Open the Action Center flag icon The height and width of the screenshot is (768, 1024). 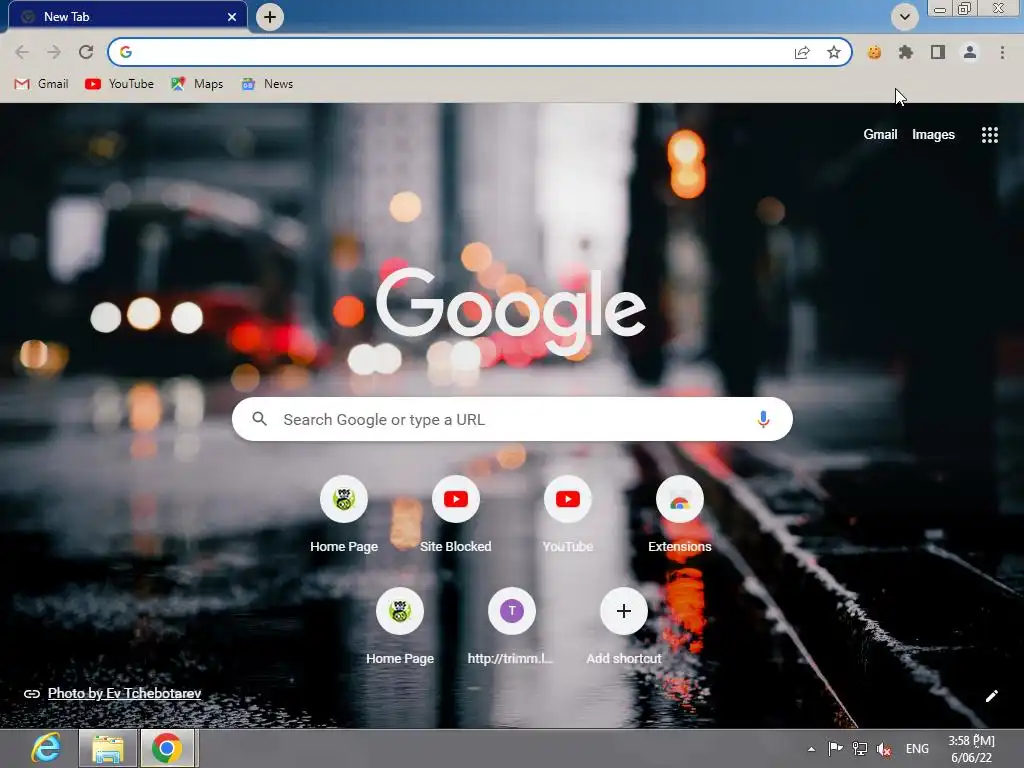[x=835, y=749]
